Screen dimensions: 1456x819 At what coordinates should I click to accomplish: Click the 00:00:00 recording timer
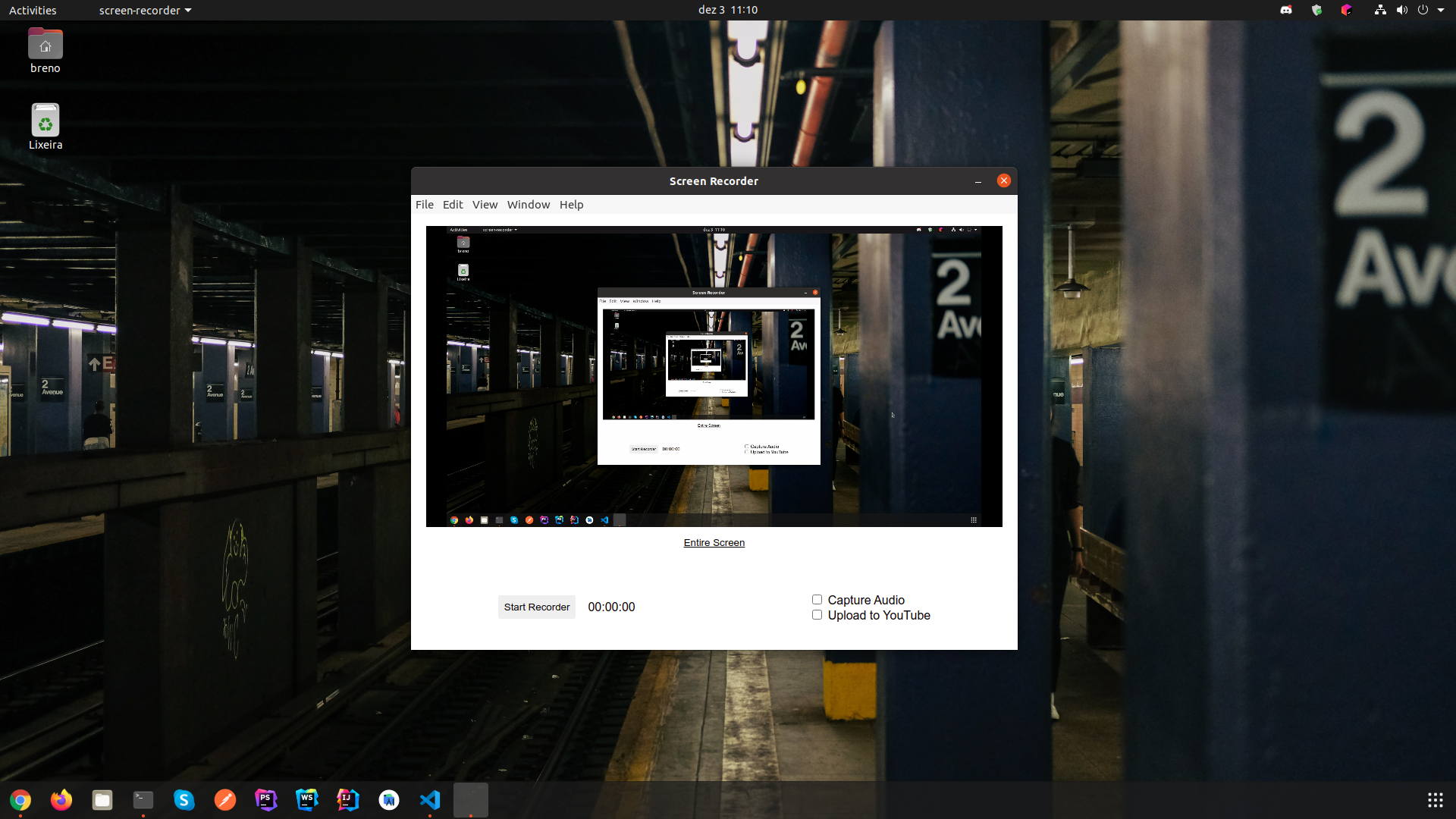point(611,607)
